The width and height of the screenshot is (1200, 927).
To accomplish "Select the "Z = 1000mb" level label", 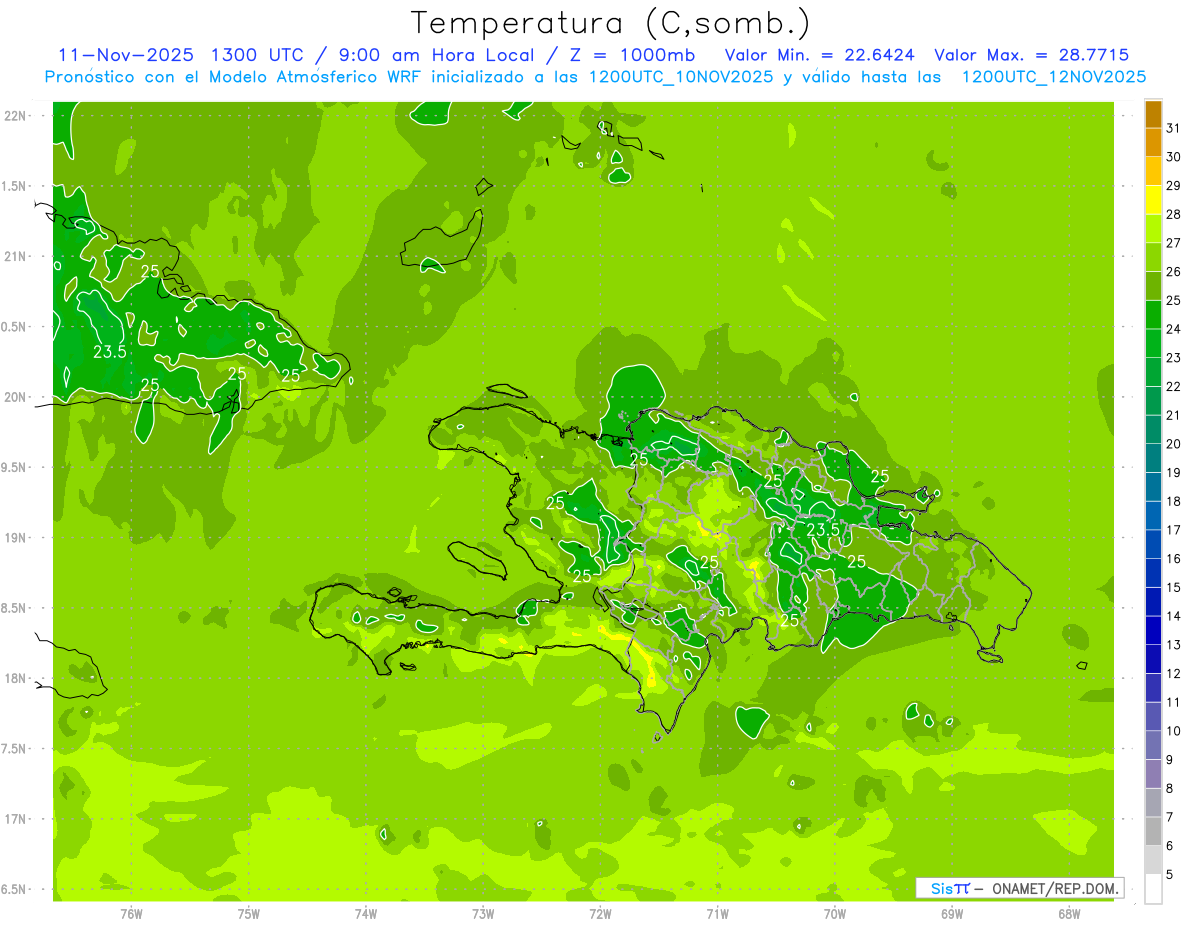I will click(632, 55).
